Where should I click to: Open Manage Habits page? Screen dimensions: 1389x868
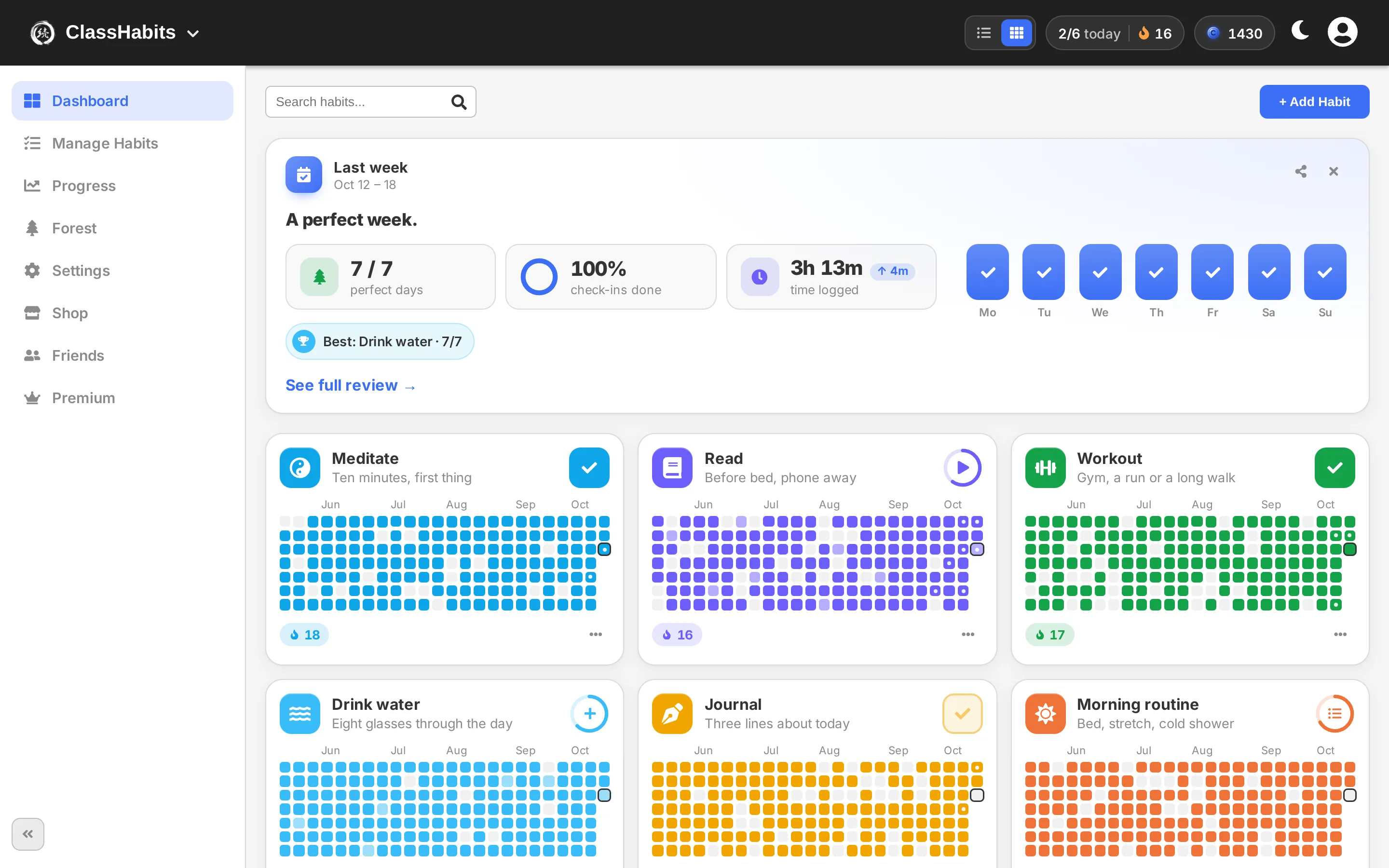pyautogui.click(x=122, y=144)
